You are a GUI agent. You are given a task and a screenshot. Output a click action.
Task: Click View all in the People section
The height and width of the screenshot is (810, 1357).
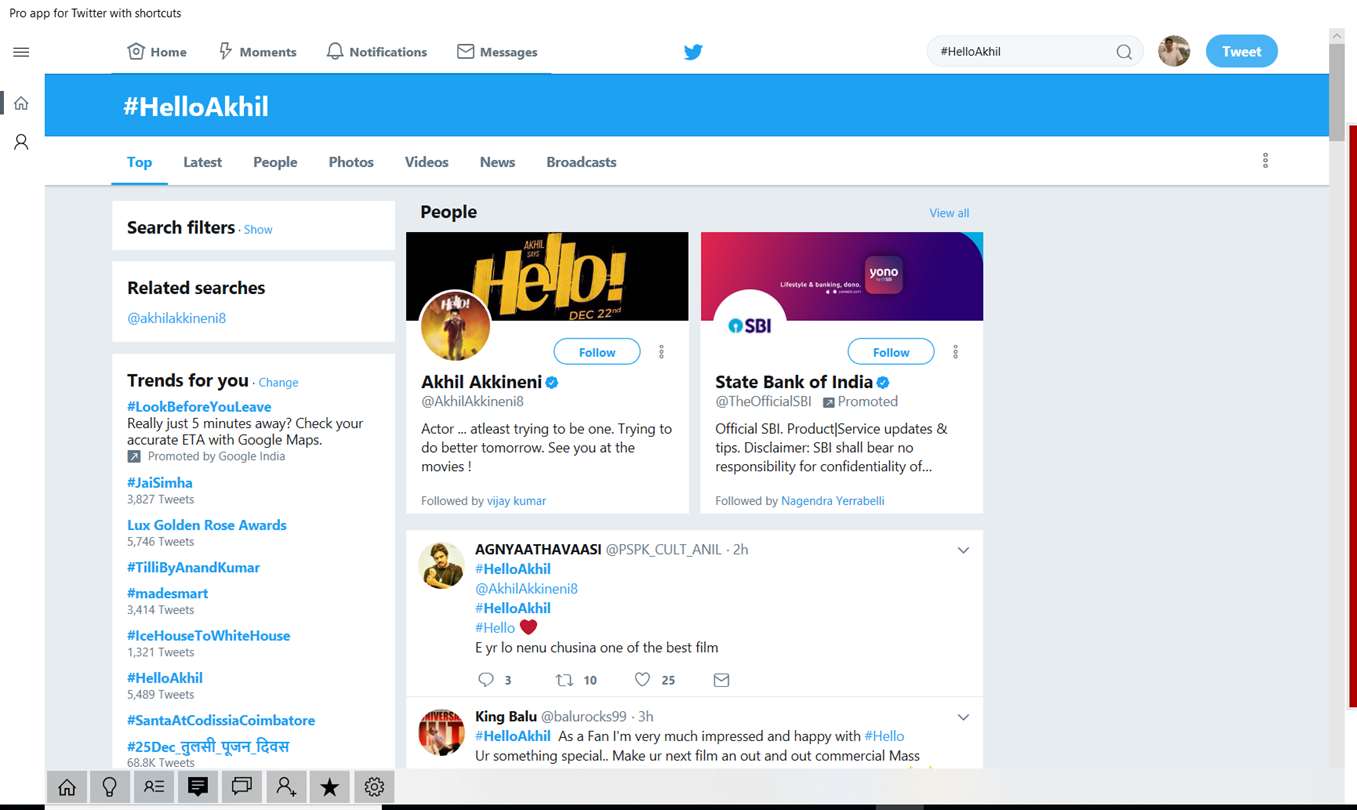click(x=949, y=213)
